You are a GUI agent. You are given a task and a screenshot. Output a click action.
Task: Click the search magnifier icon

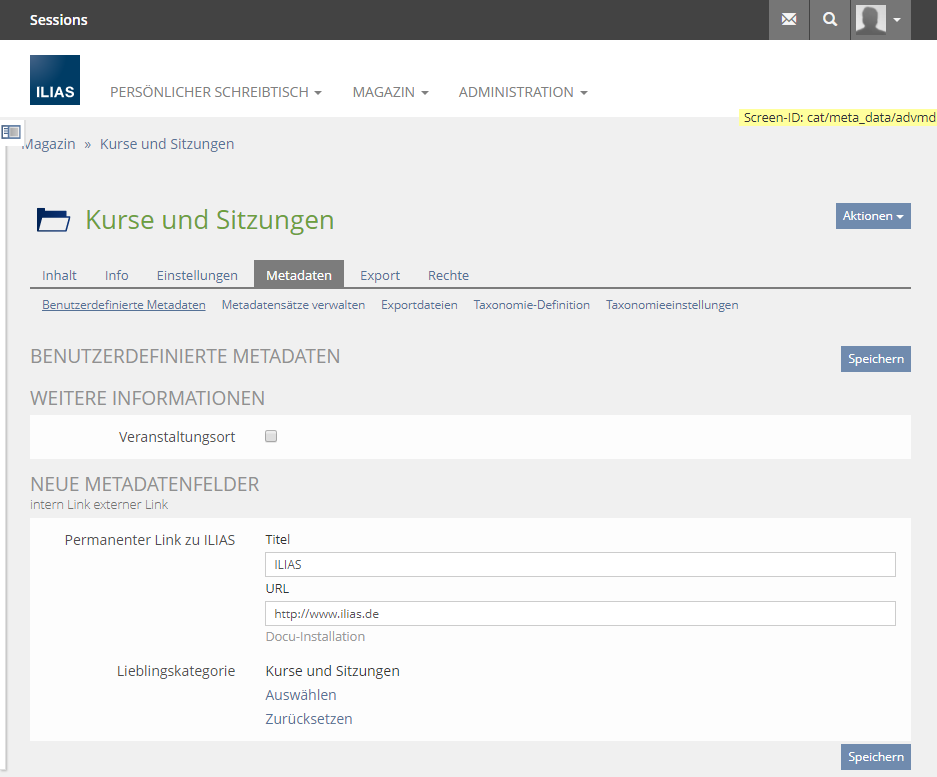tap(830, 20)
